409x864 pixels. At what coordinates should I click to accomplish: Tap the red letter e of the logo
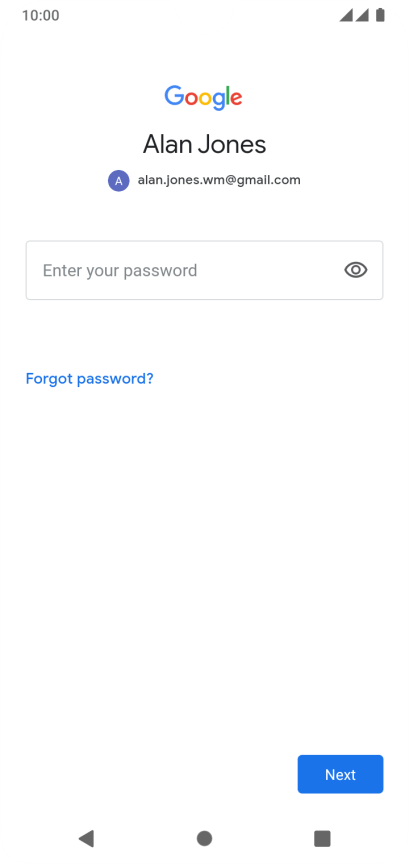pyautogui.click(x=236, y=98)
